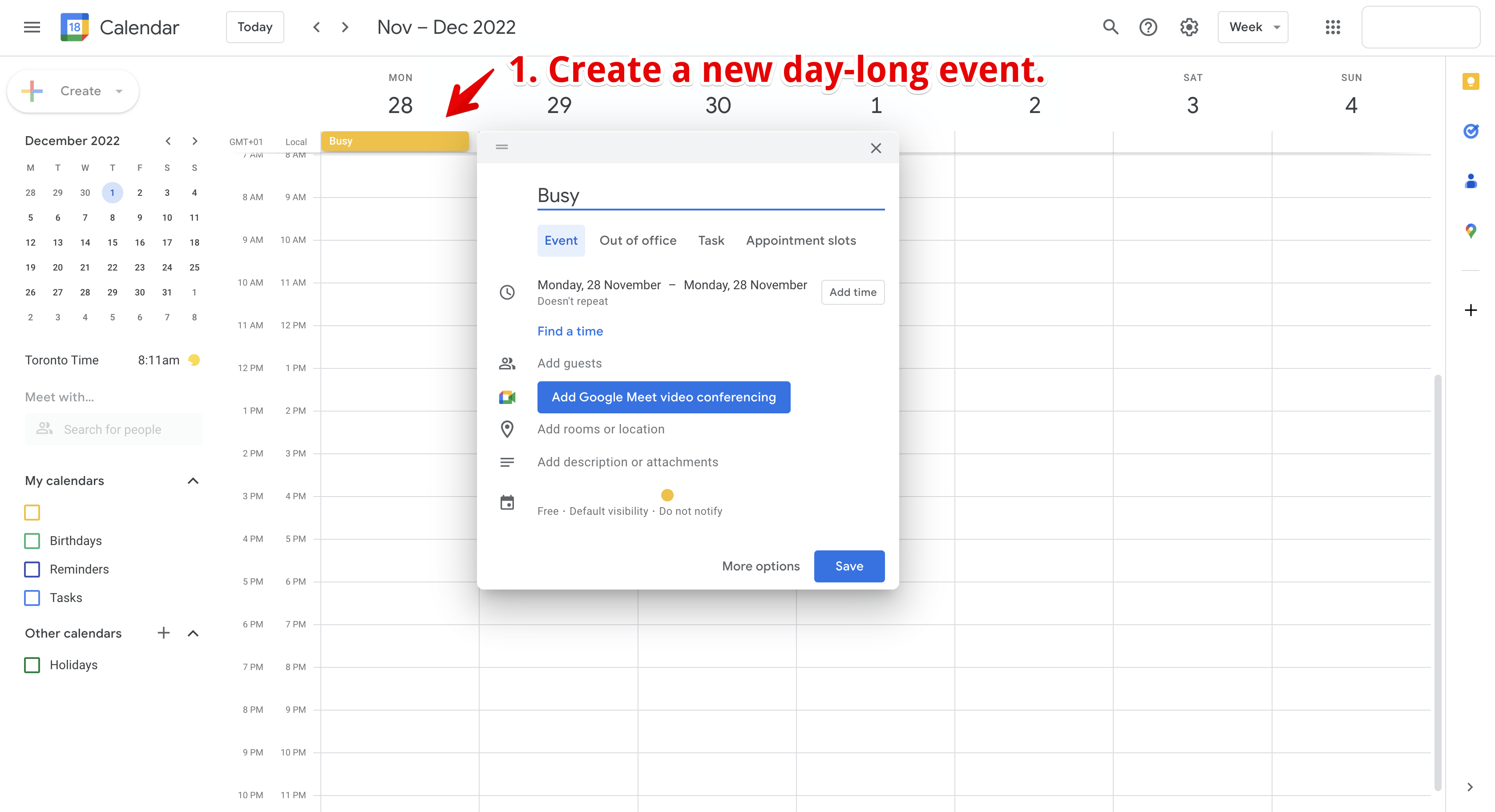This screenshot has width=1495, height=812.
Task: Open the Google apps grid
Action: tap(1333, 27)
